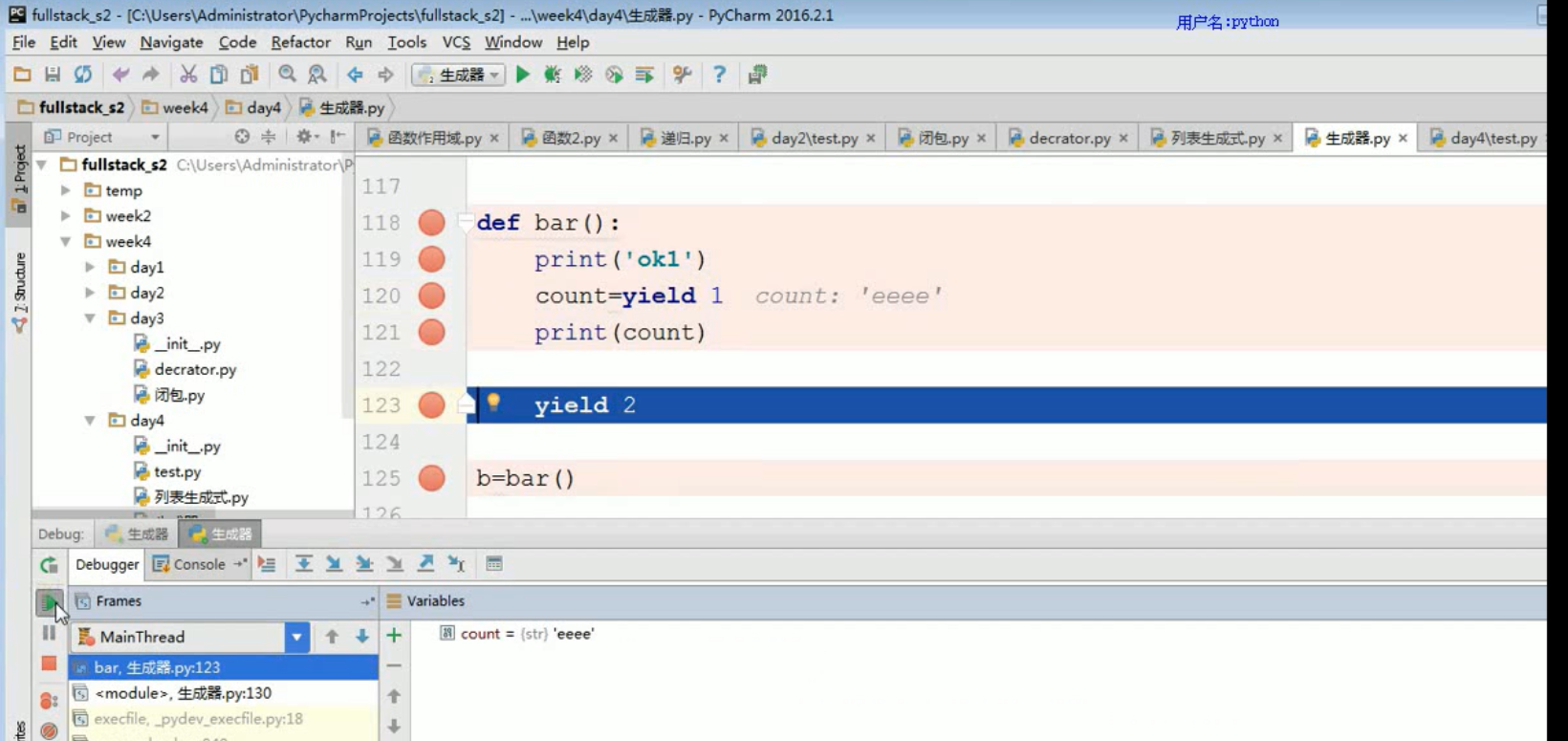Click the Rerun debug icon
The height and width of the screenshot is (741, 1568).
[49, 565]
